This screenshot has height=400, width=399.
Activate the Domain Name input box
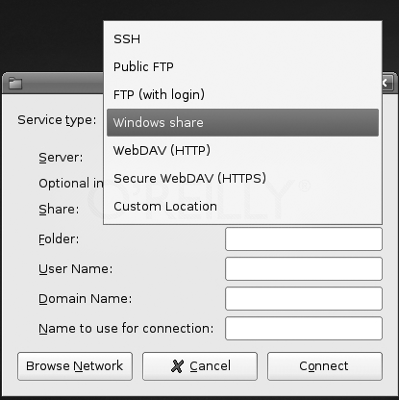(x=304, y=299)
